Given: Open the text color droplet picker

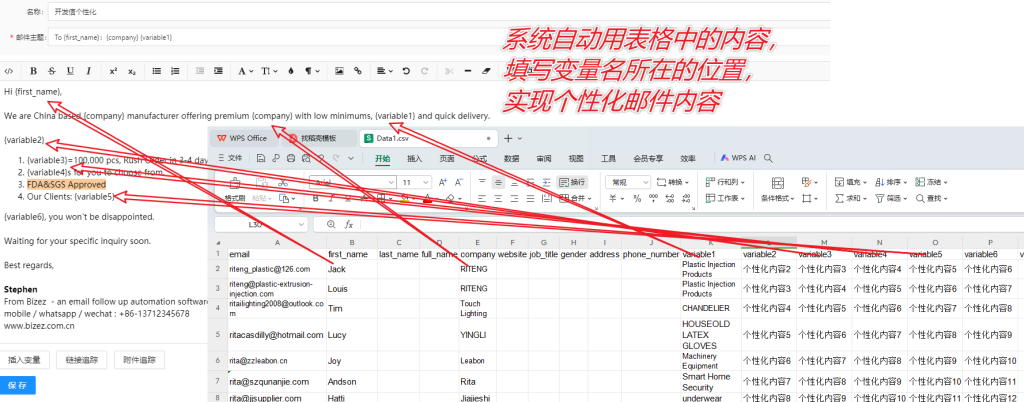Looking at the screenshot, I should tap(291, 71).
